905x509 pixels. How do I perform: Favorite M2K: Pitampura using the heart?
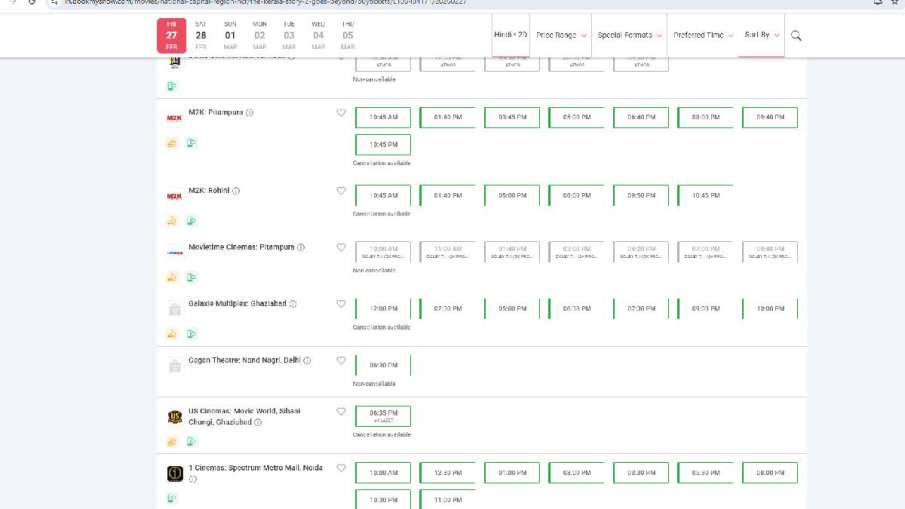(x=341, y=113)
